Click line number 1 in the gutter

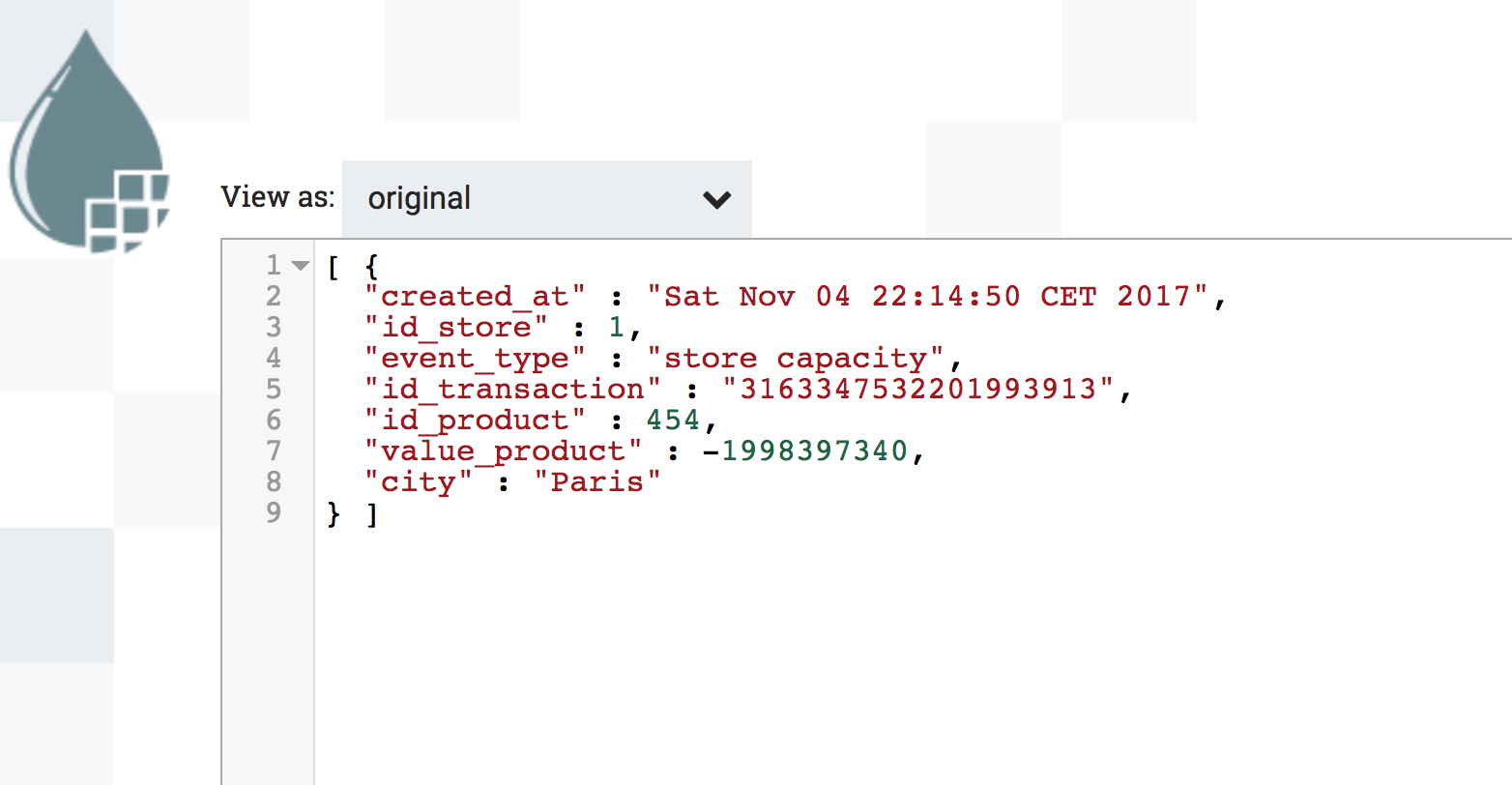(274, 264)
